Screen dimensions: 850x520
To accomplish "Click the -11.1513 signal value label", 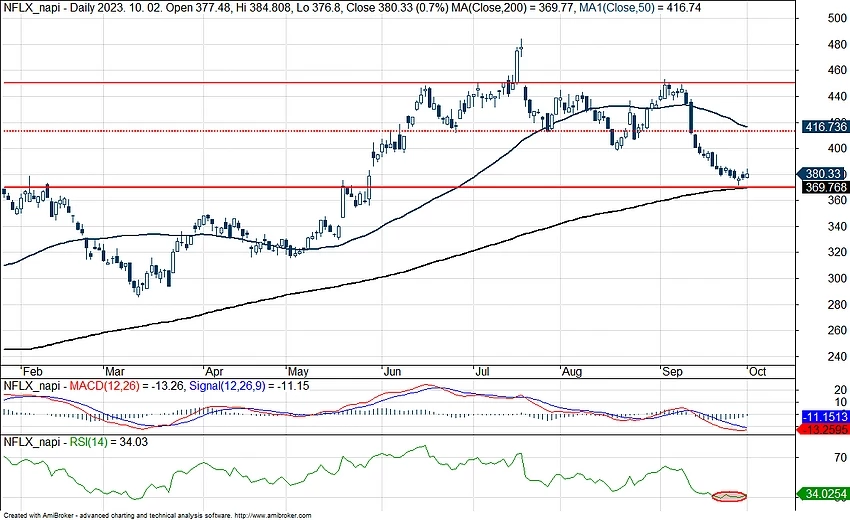I will click(x=825, y=416).
